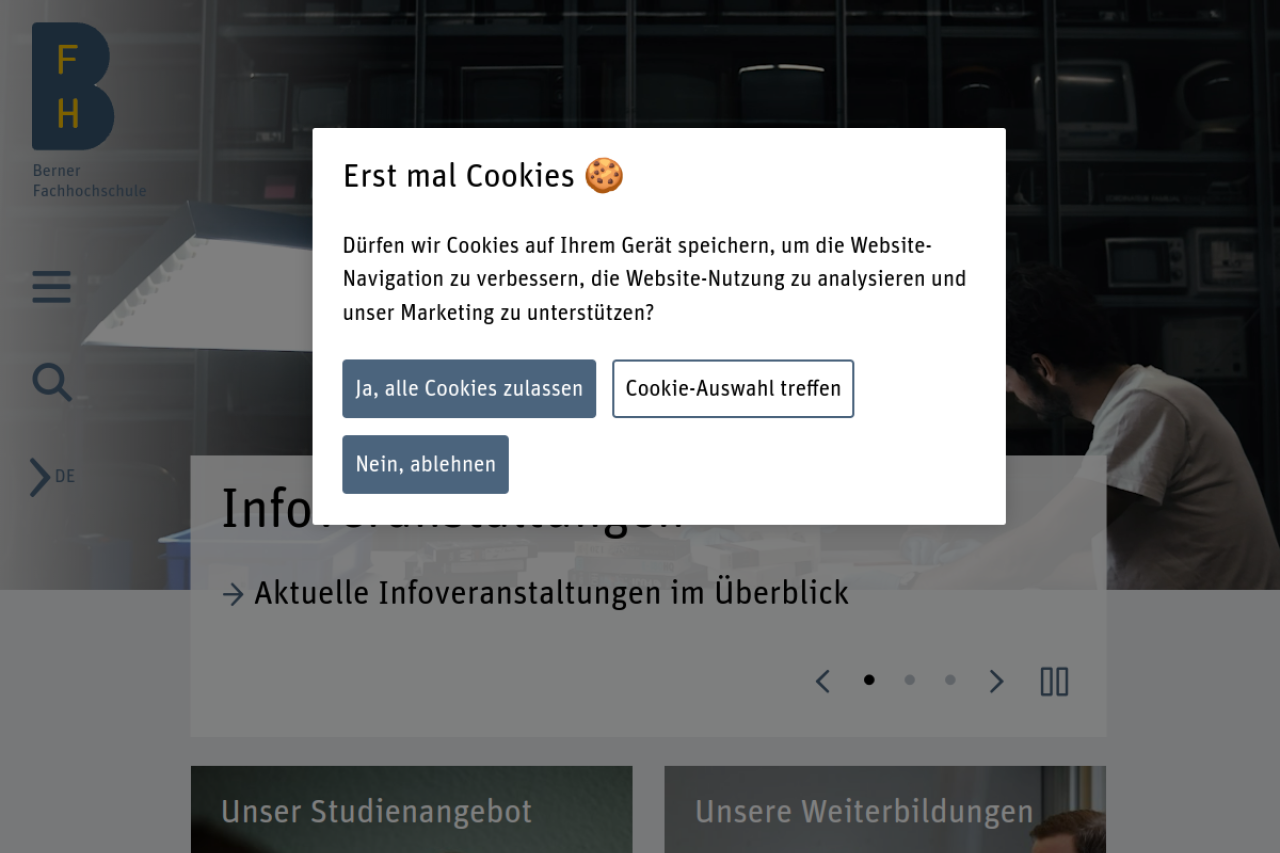This screenshot has width=1280, height=853.
Task: Click the Erst mal Cookies heading
Action: [483, 176]
